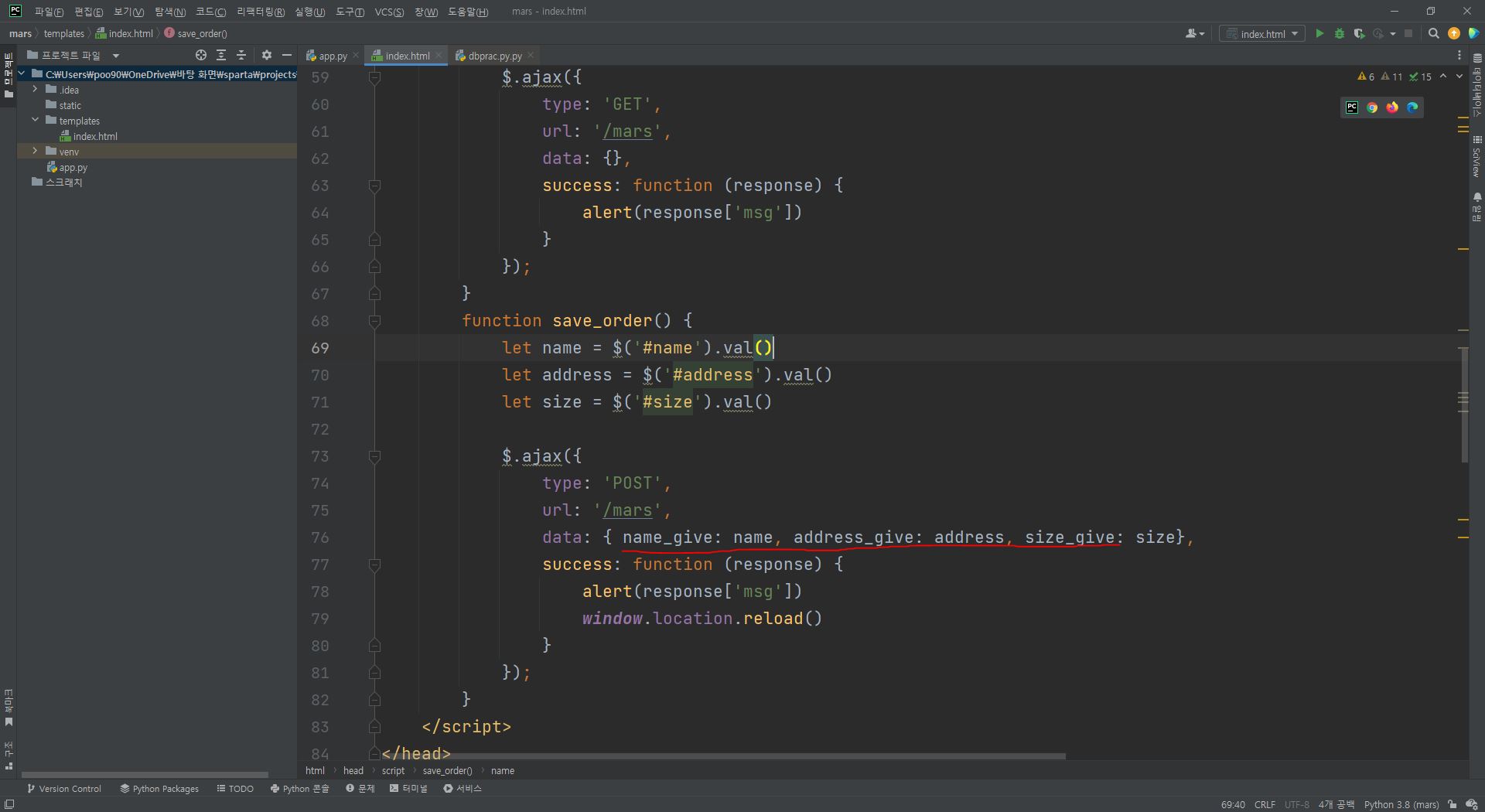
Task: Open index.html in Chrome browser
Action: (x=1372, y=107)
